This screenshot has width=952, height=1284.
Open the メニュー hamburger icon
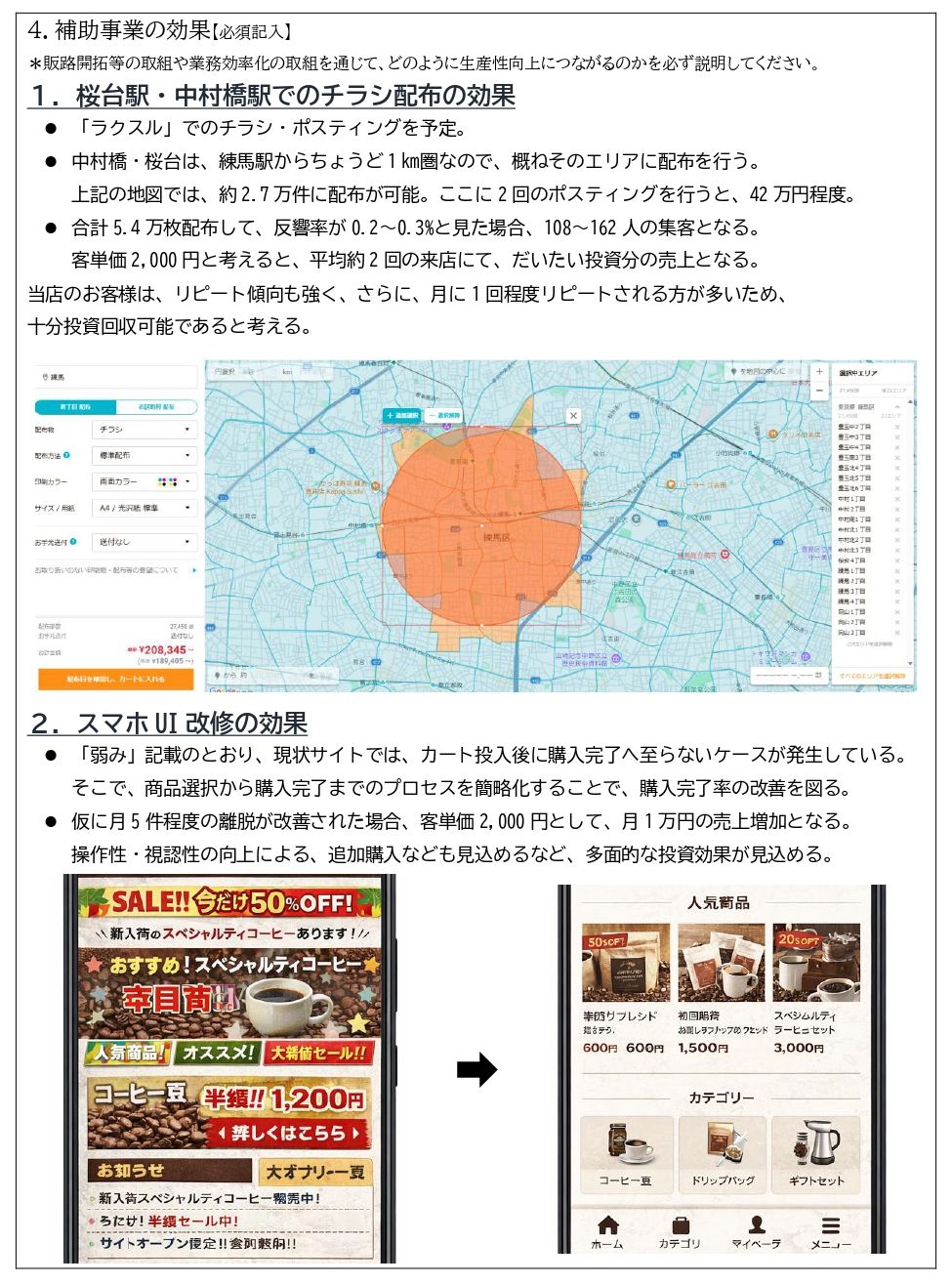830,1225
